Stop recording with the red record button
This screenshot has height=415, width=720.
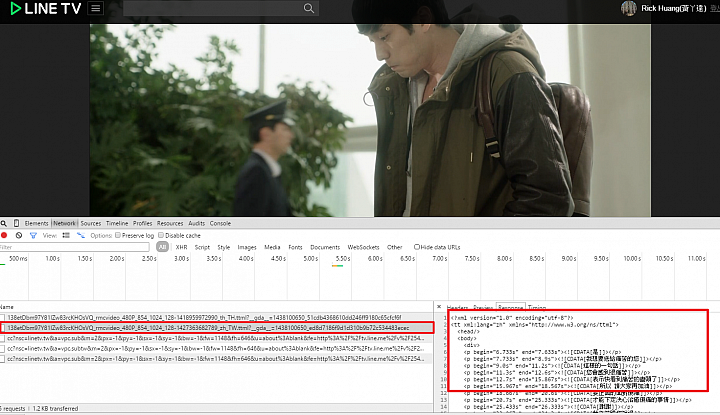pyautogui.click(x=4, y=236)
